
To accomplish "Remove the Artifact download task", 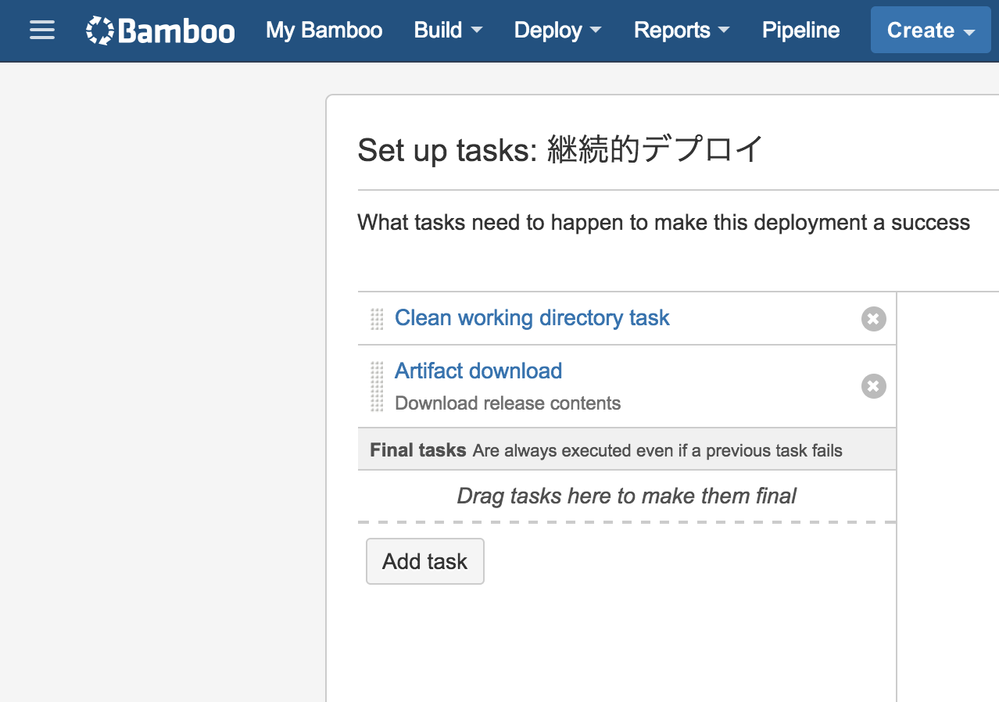I will (873, 385).
